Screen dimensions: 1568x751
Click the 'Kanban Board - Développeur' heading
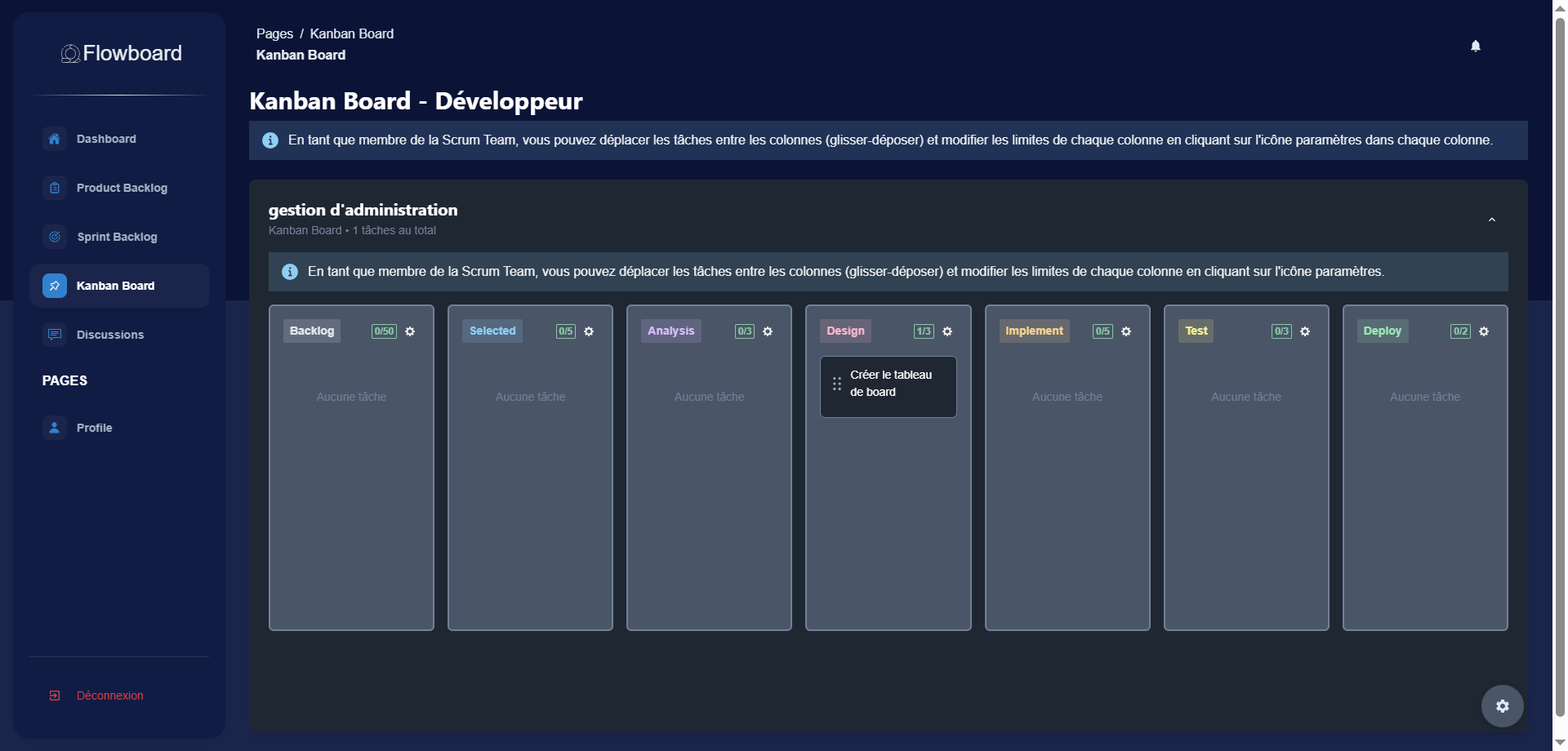click(x=416, y=101)
